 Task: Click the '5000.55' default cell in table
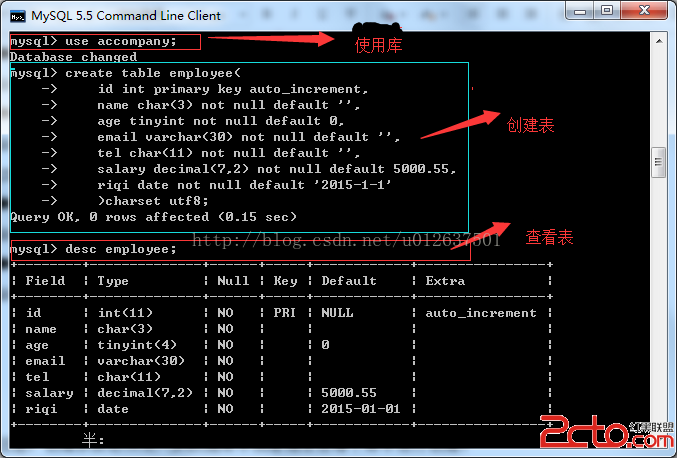click(x=349, y=393)
